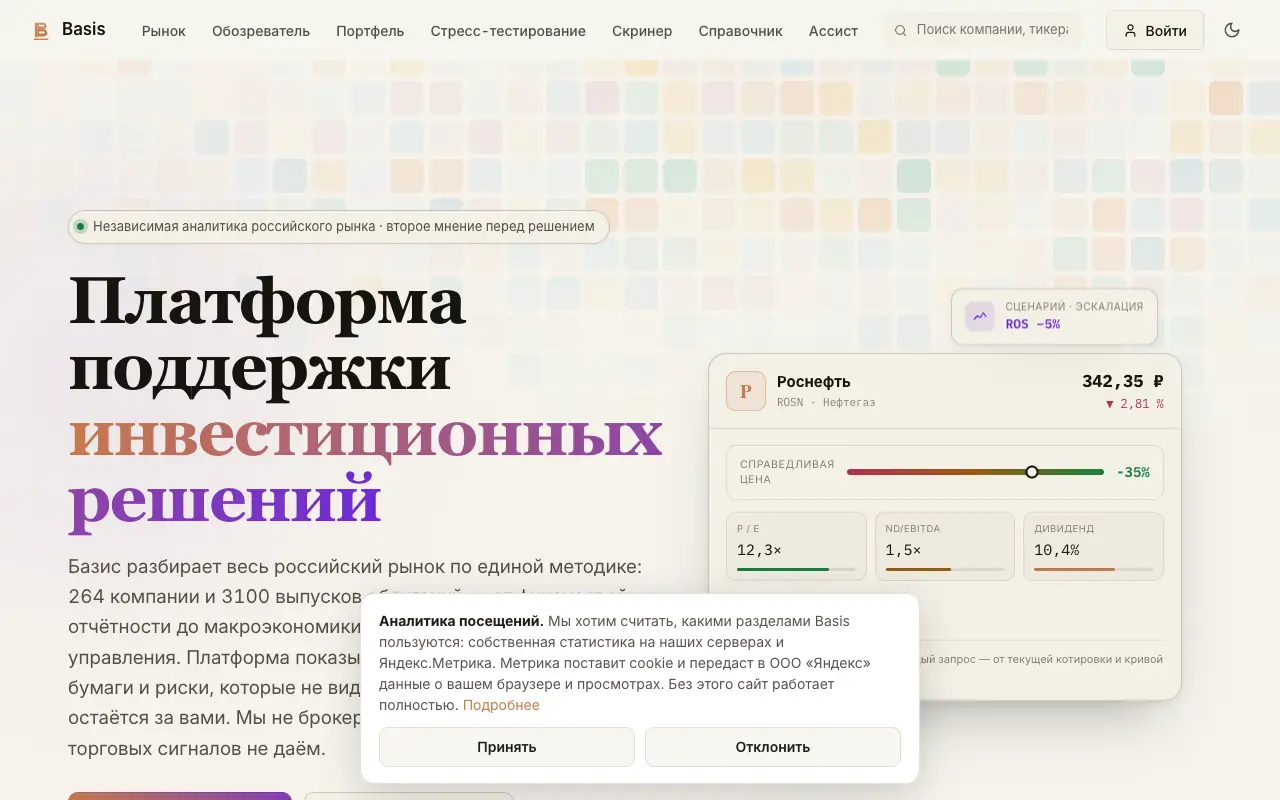Click the P / E metric card

click(796, 546)
